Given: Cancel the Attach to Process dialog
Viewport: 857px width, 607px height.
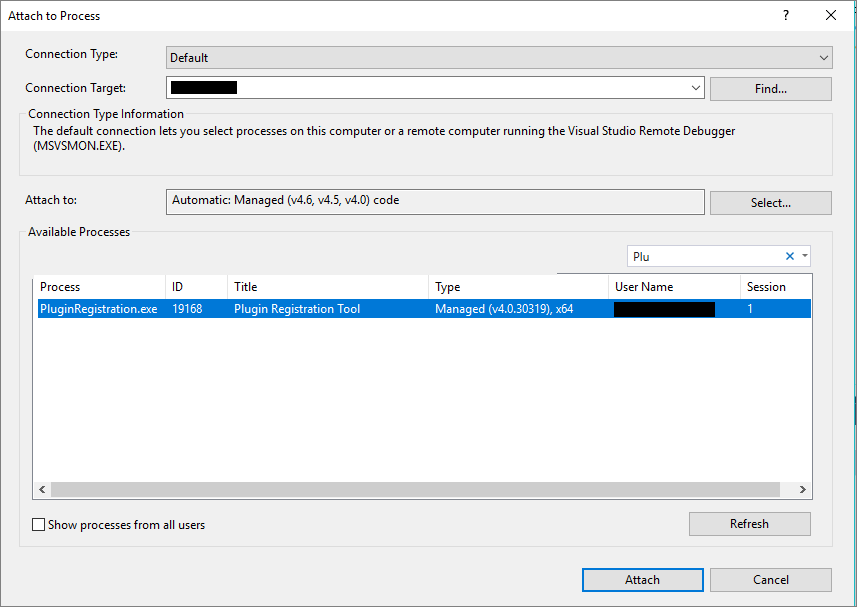Looking at the screenshot, I should point(771,579).
